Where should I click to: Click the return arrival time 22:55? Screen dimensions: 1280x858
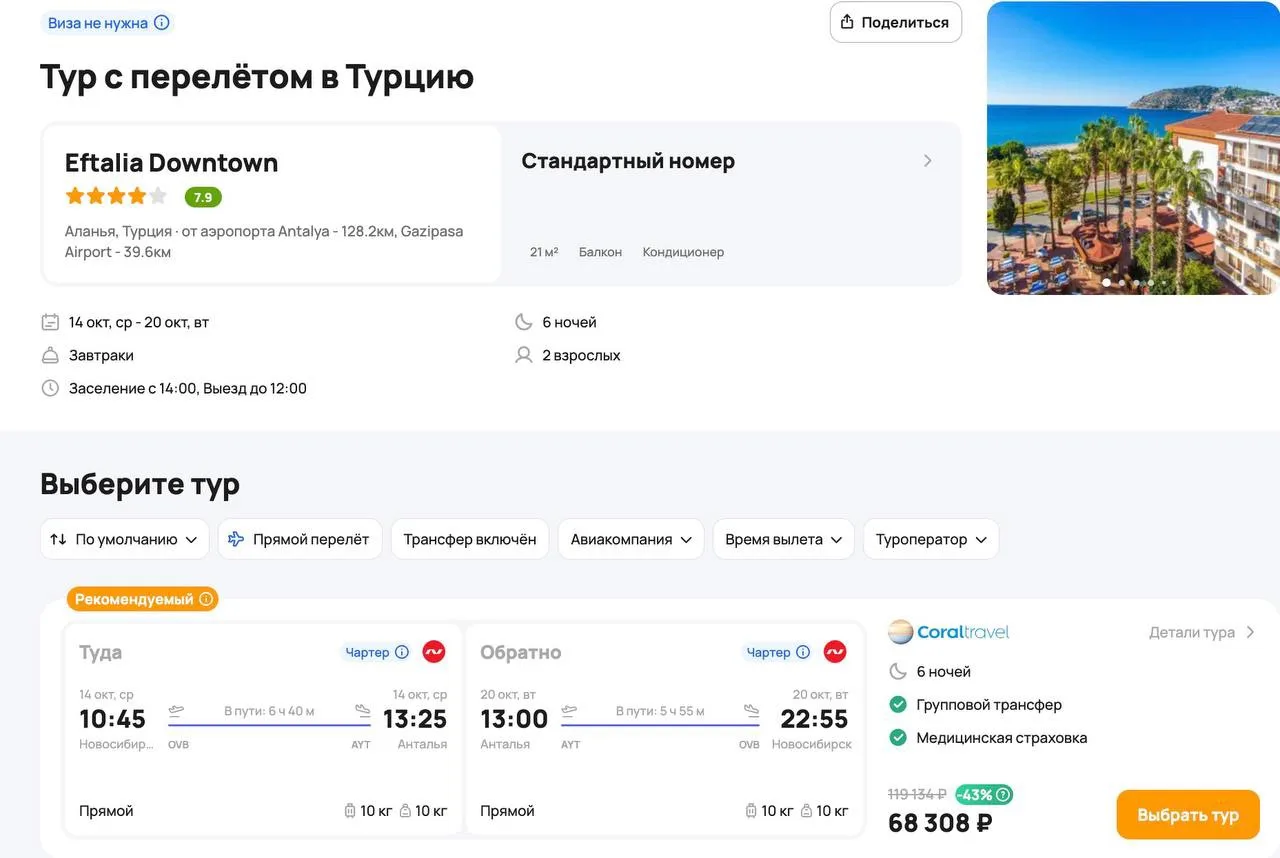[814, 719]
